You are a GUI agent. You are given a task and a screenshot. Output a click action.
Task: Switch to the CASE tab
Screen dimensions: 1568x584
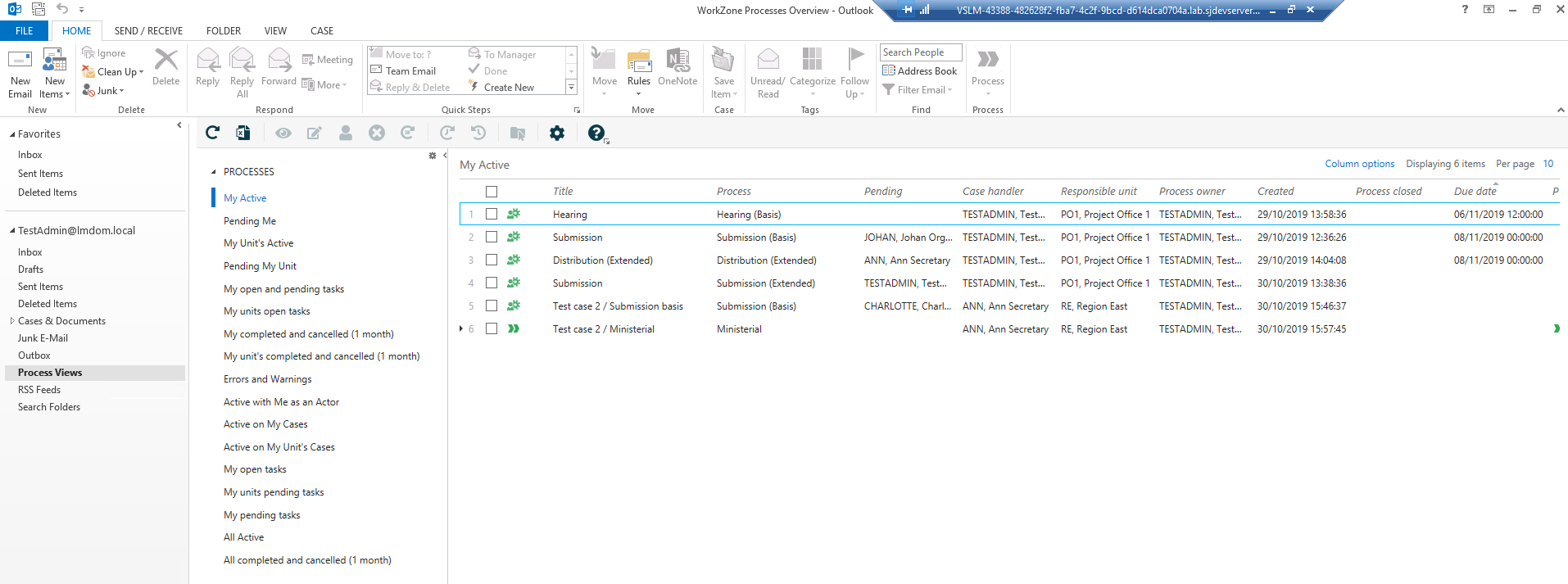tap(322, 30)
